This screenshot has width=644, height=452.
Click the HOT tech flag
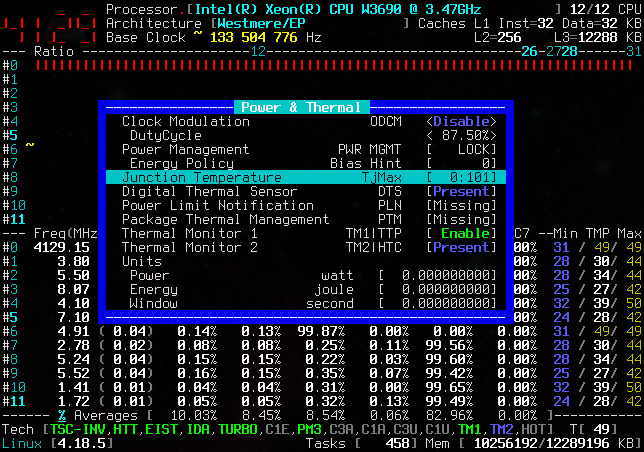pyautogui.click(x=533, y=429)
